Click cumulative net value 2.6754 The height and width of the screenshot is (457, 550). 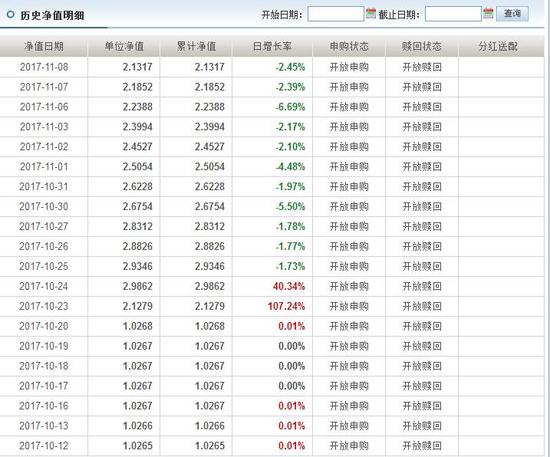point(210,206)
